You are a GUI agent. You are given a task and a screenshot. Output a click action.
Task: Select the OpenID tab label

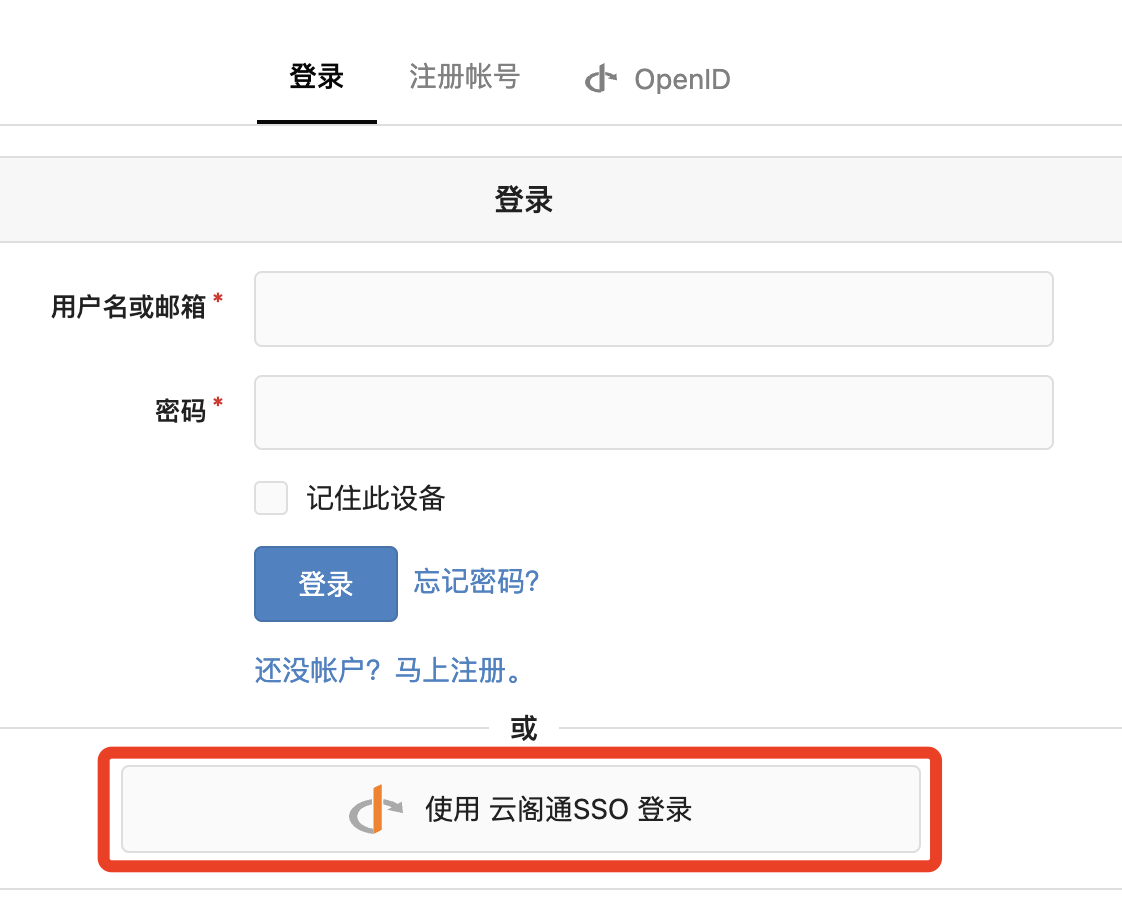(x=682, y=80)
